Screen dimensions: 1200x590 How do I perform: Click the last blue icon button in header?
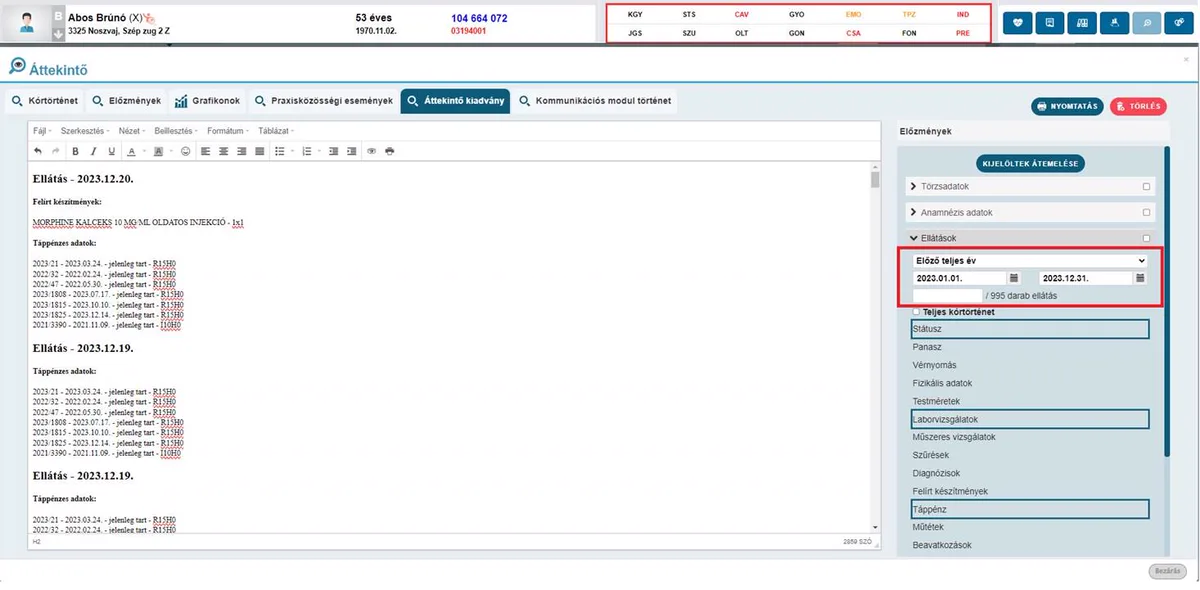click(1178, 22)
